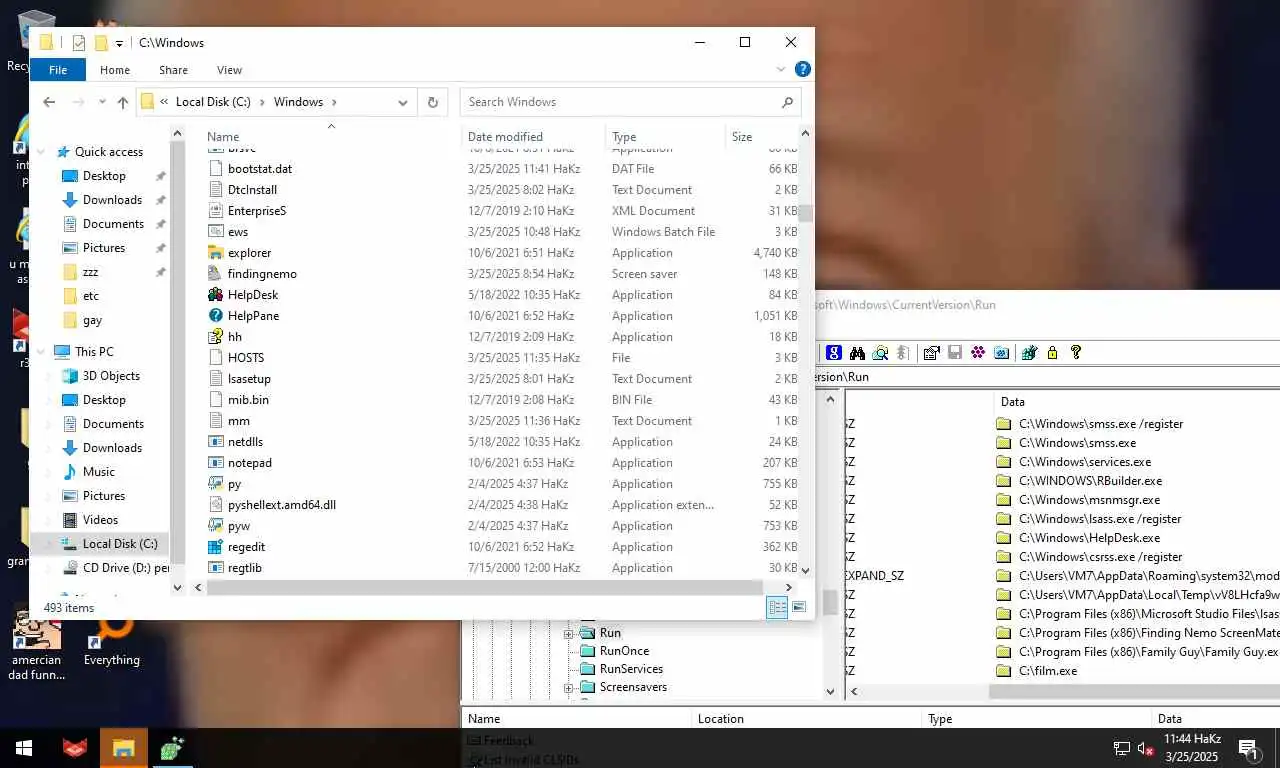Select the HOSTS file row
The width and height of the screenshot is (1280, 768).
[501, 358]
